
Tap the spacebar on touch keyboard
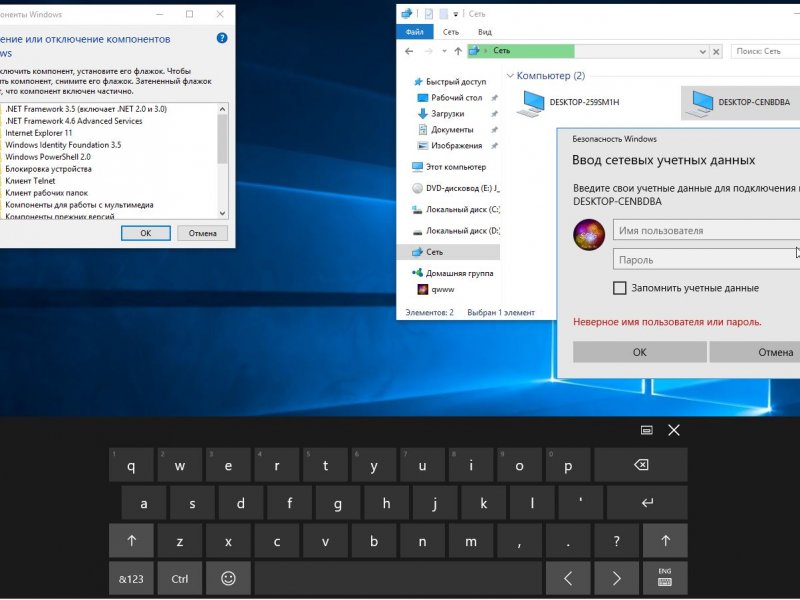pos(398,579)
